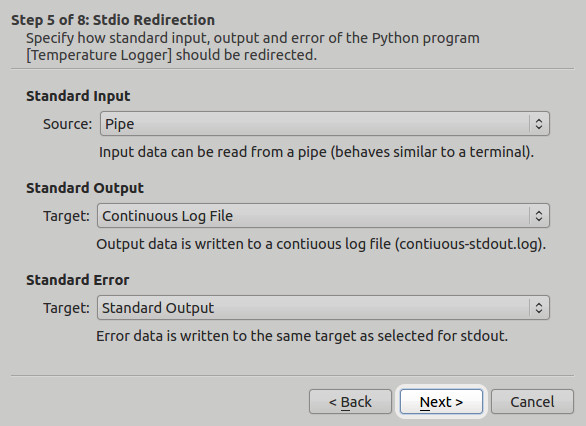586x426 pixels.
Task: Click the error data stdout description text
Action: (x=302, y=336)
